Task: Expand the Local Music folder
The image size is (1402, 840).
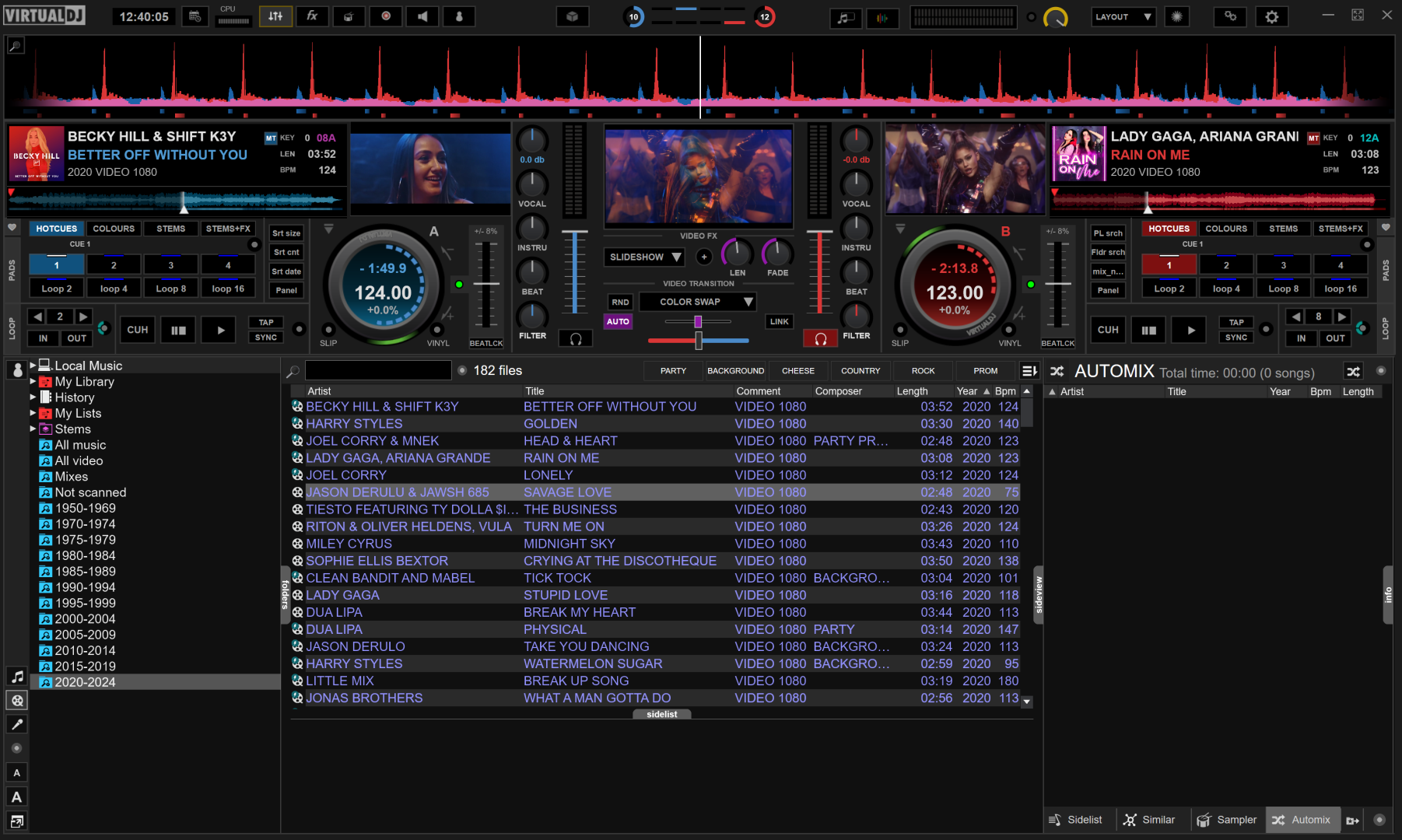Action: (x=33, y=366)
